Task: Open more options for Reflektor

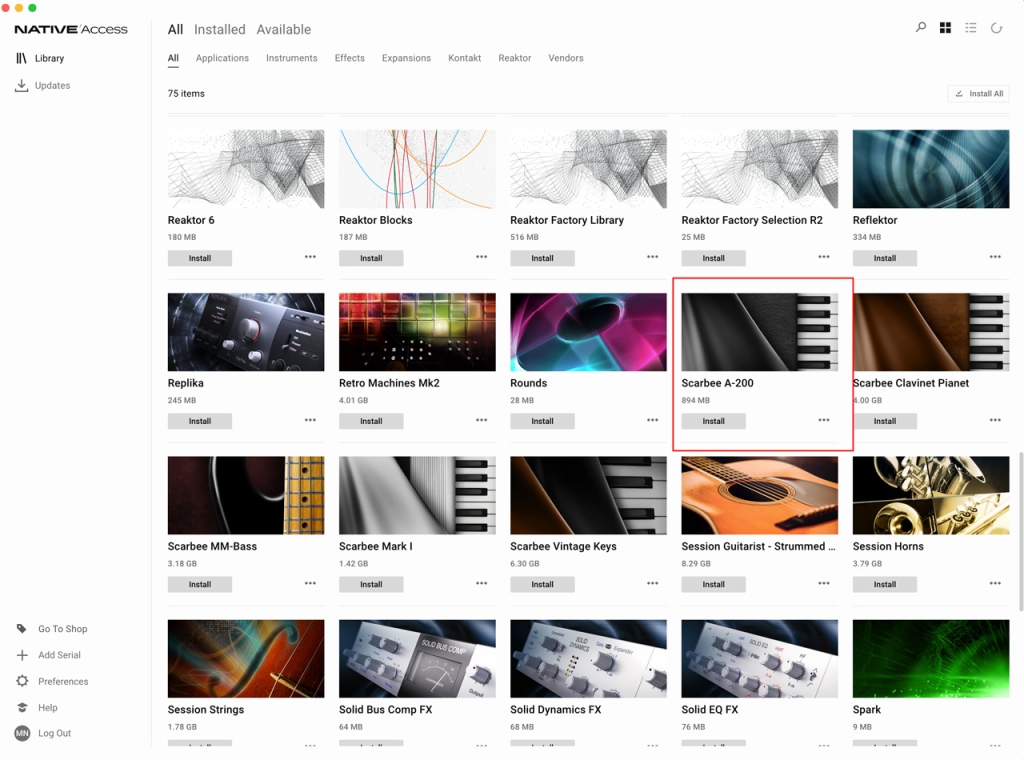Action: coord(995,257)
